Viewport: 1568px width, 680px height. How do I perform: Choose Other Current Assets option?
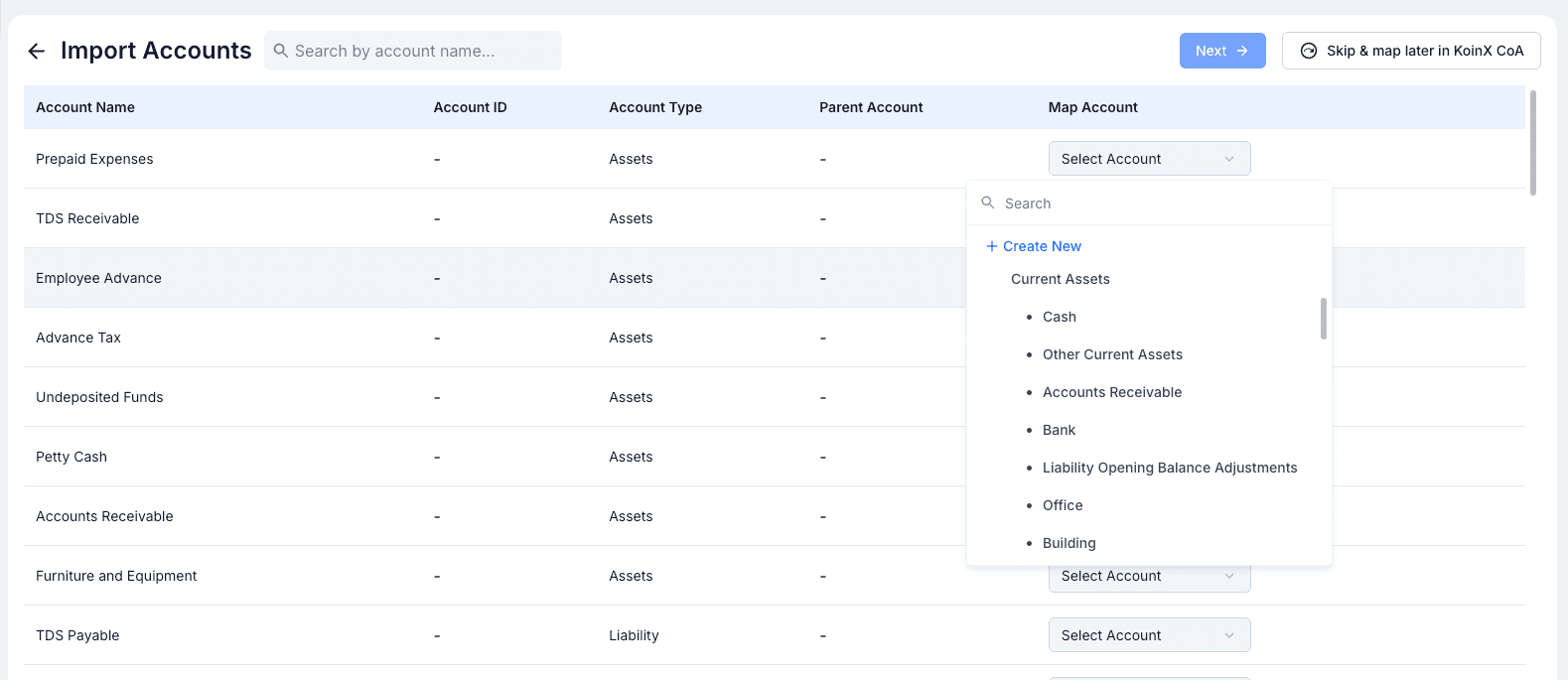tap(1112, 354)
